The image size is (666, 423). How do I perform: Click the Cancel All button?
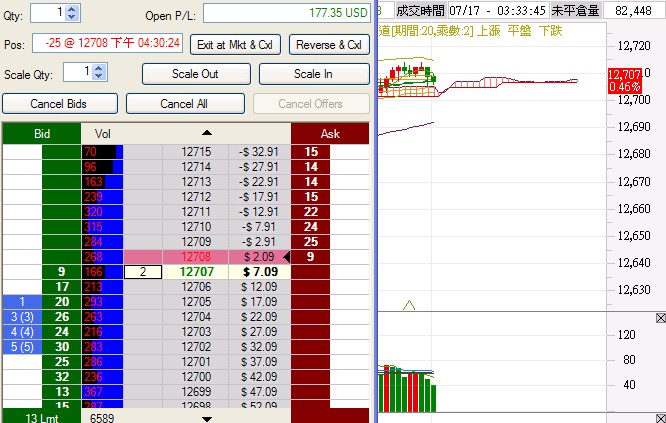click(x=185, y=104)
